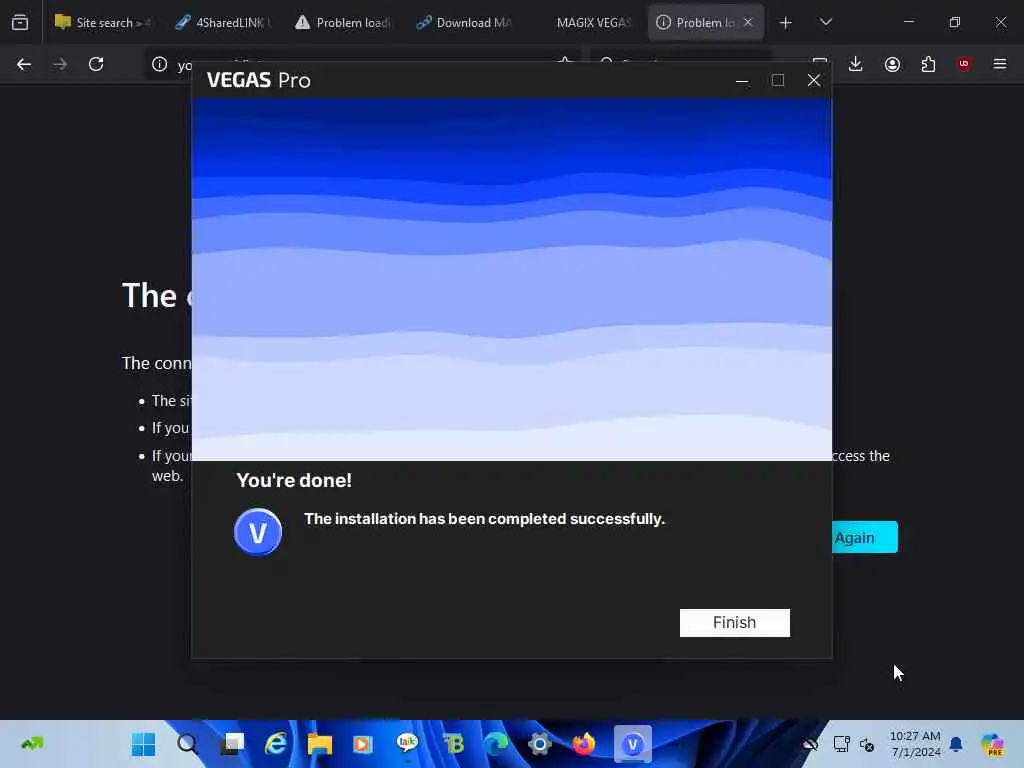This screenshot has height=768, width=1024.
Task: Click the Firefox address bar URL field
Action: point(362,64)
